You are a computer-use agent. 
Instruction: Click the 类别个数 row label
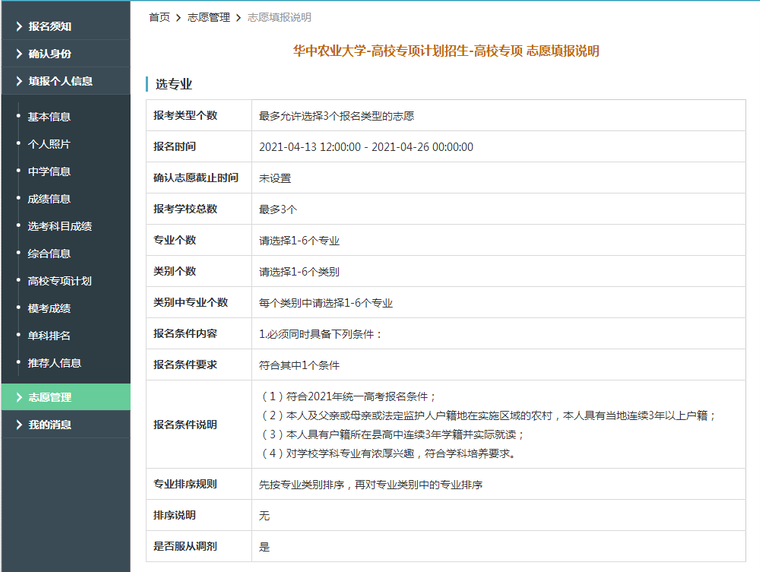point(174,271)
